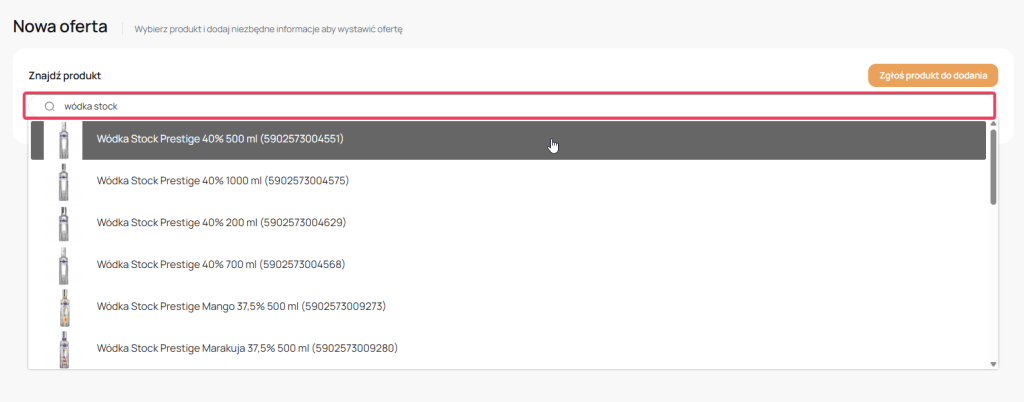Screen dimensions: 1024x402
Task: Click the Mango vodka bottle image
Action: (64, 307)
